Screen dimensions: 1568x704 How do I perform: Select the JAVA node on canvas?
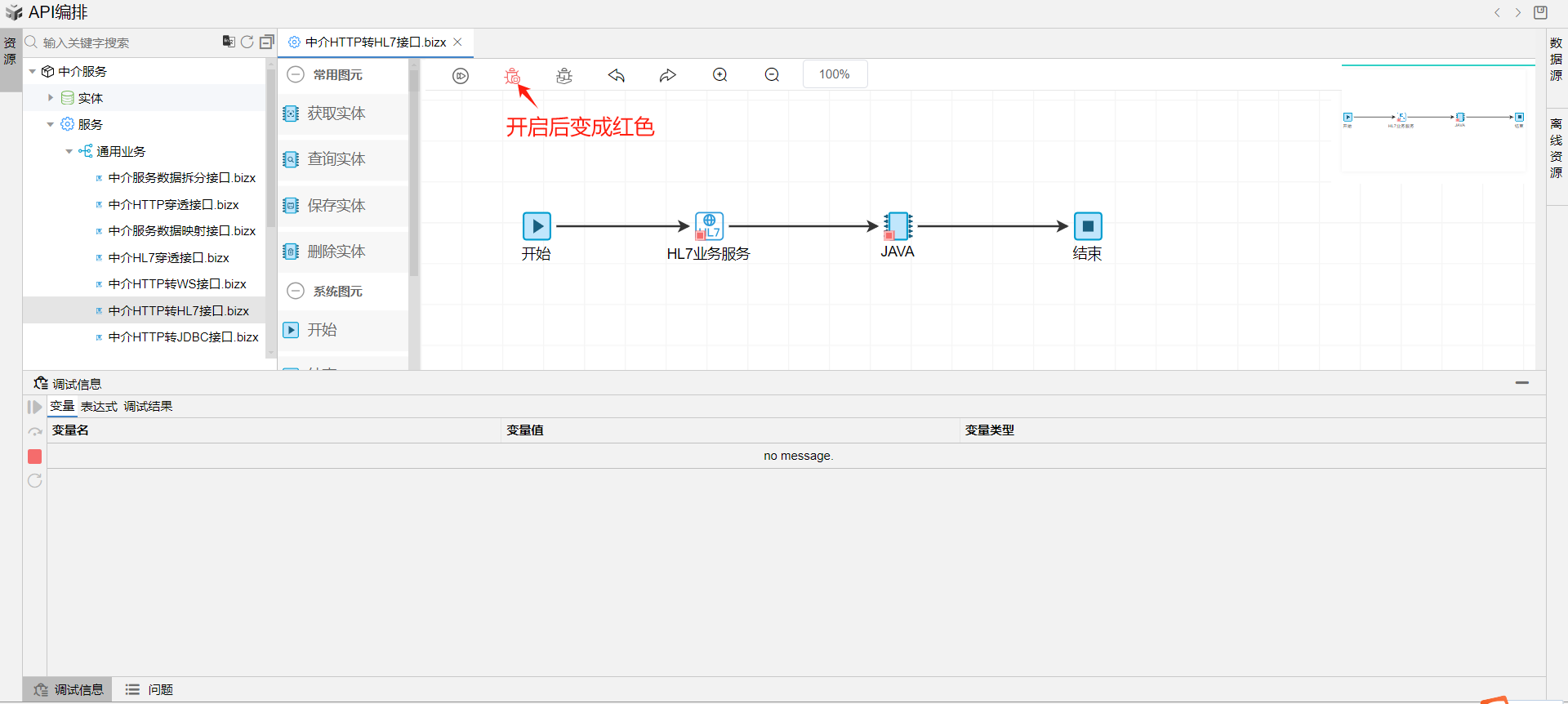(x=898, y=226)
